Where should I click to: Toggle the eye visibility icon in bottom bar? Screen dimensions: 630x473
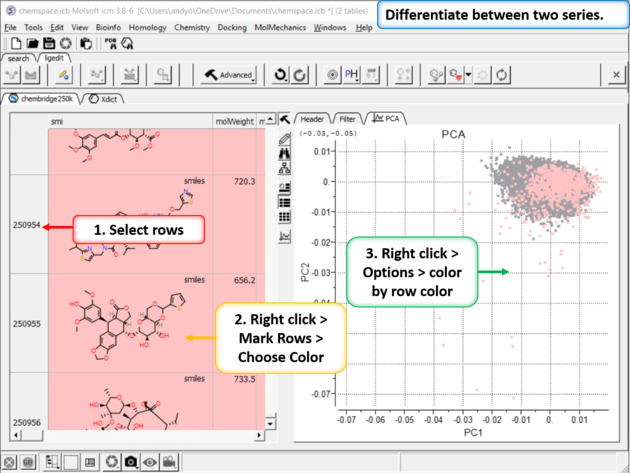(x=150, y=462)
